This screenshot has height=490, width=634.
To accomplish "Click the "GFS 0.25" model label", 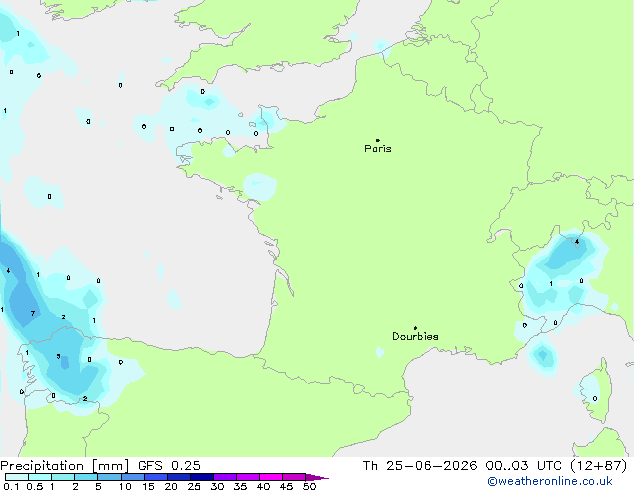I will (169, 466).
